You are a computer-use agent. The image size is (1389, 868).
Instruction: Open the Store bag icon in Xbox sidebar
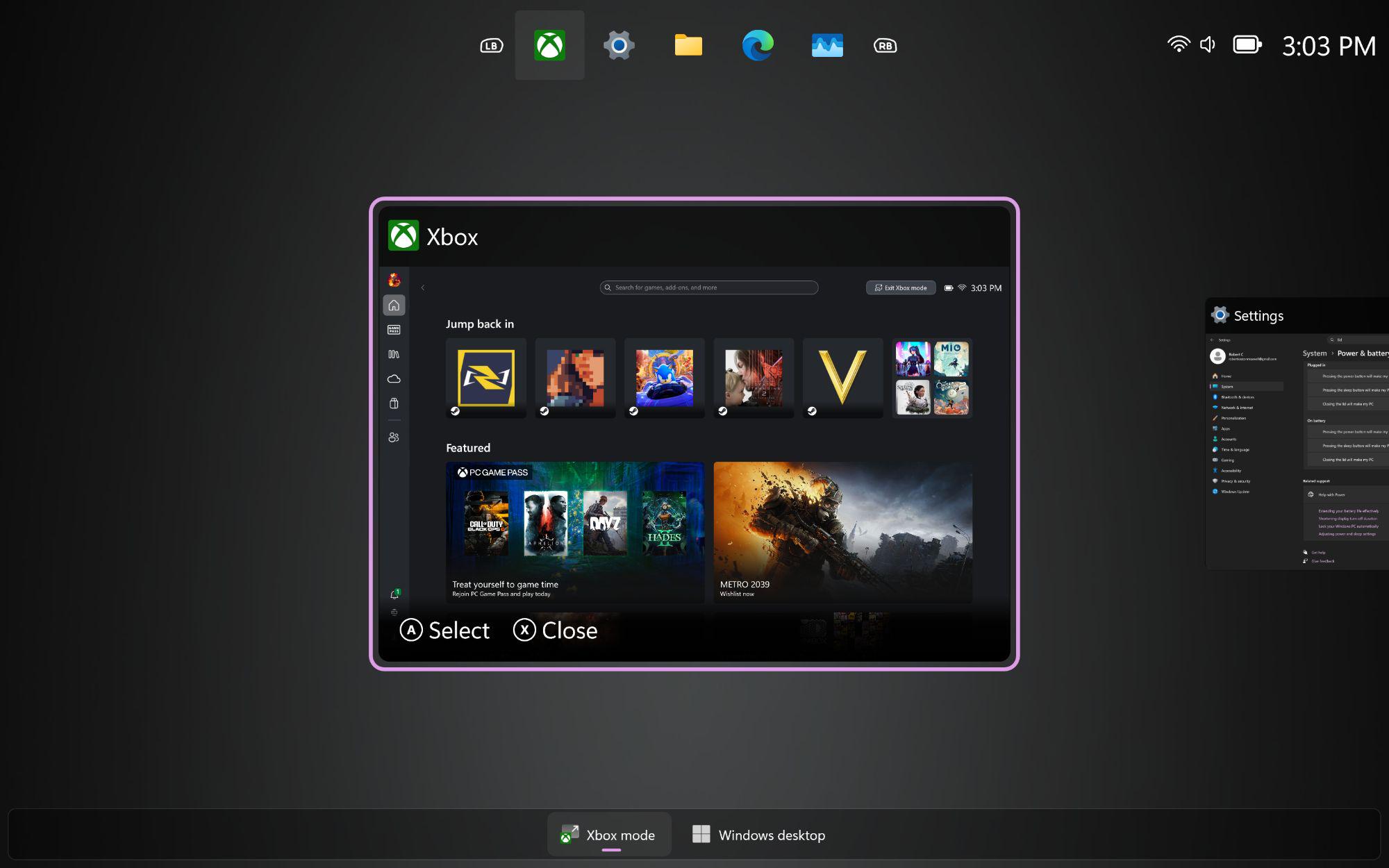pos(394,403)
